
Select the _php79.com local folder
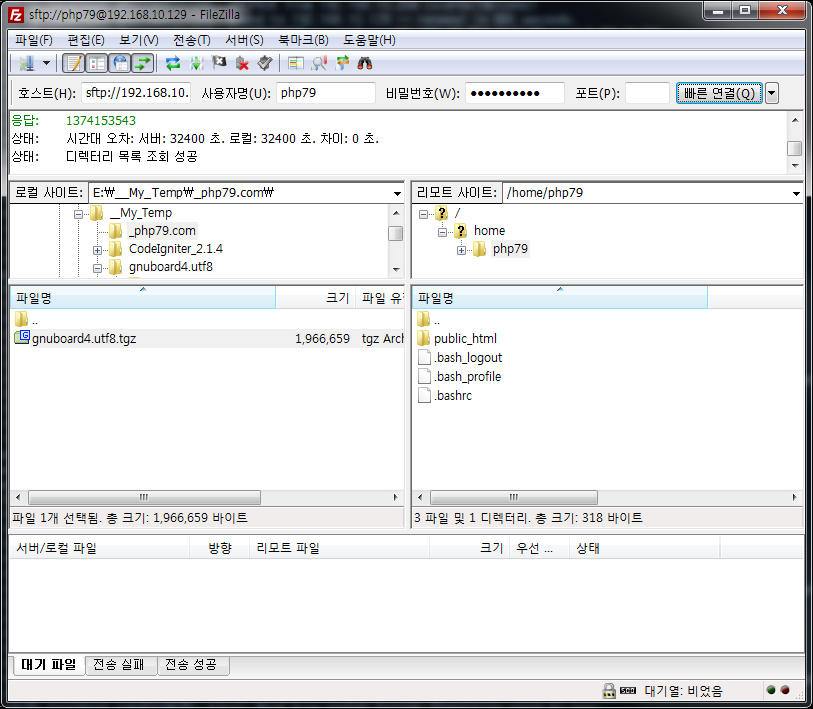(162, 231)
